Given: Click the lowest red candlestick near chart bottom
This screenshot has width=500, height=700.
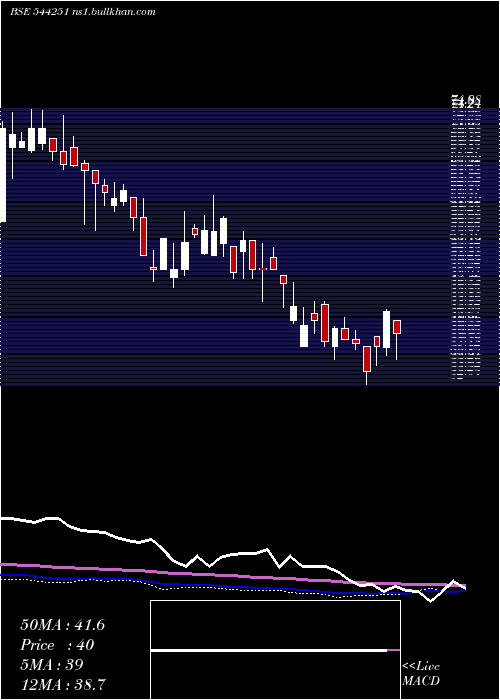Looking at the screenshot, I should point(367,359).
